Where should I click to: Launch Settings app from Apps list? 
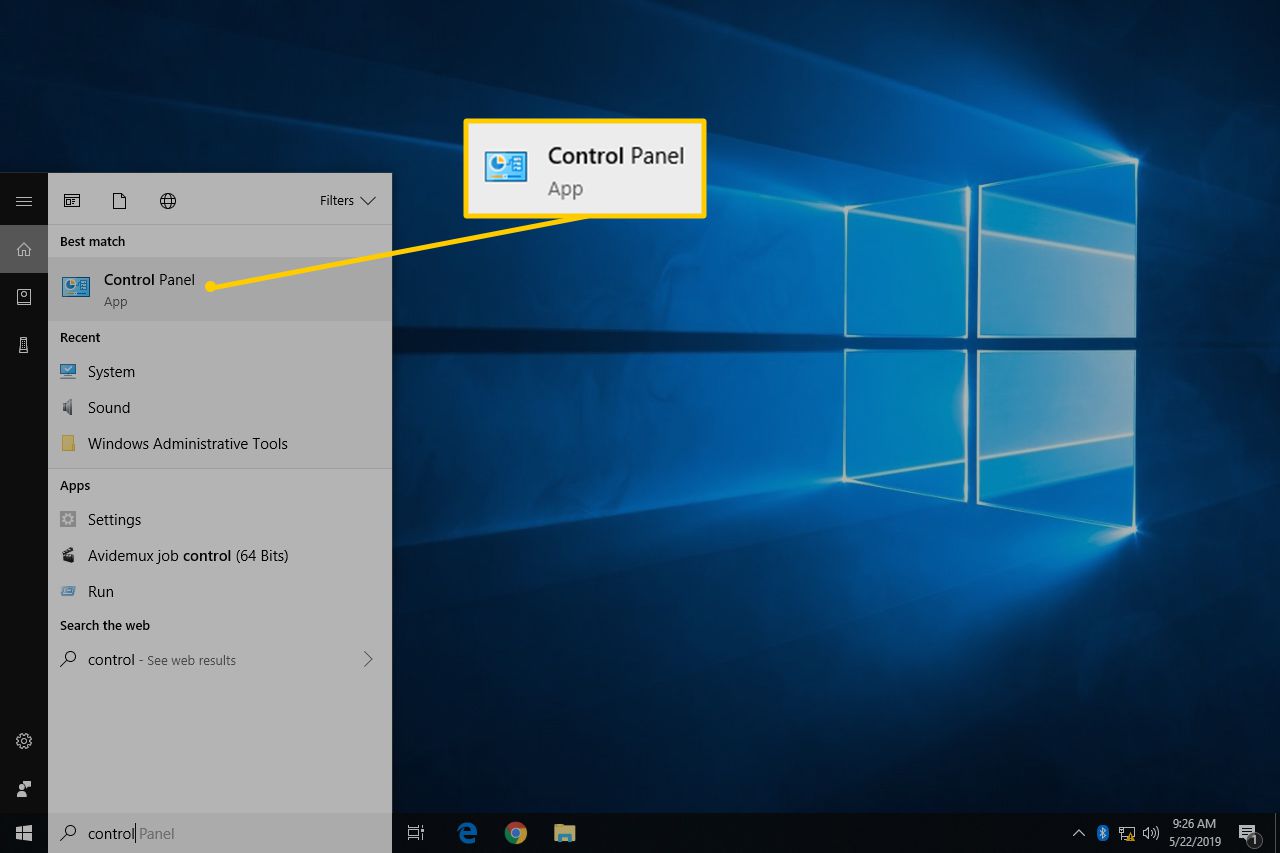click(x=220, y=520)
